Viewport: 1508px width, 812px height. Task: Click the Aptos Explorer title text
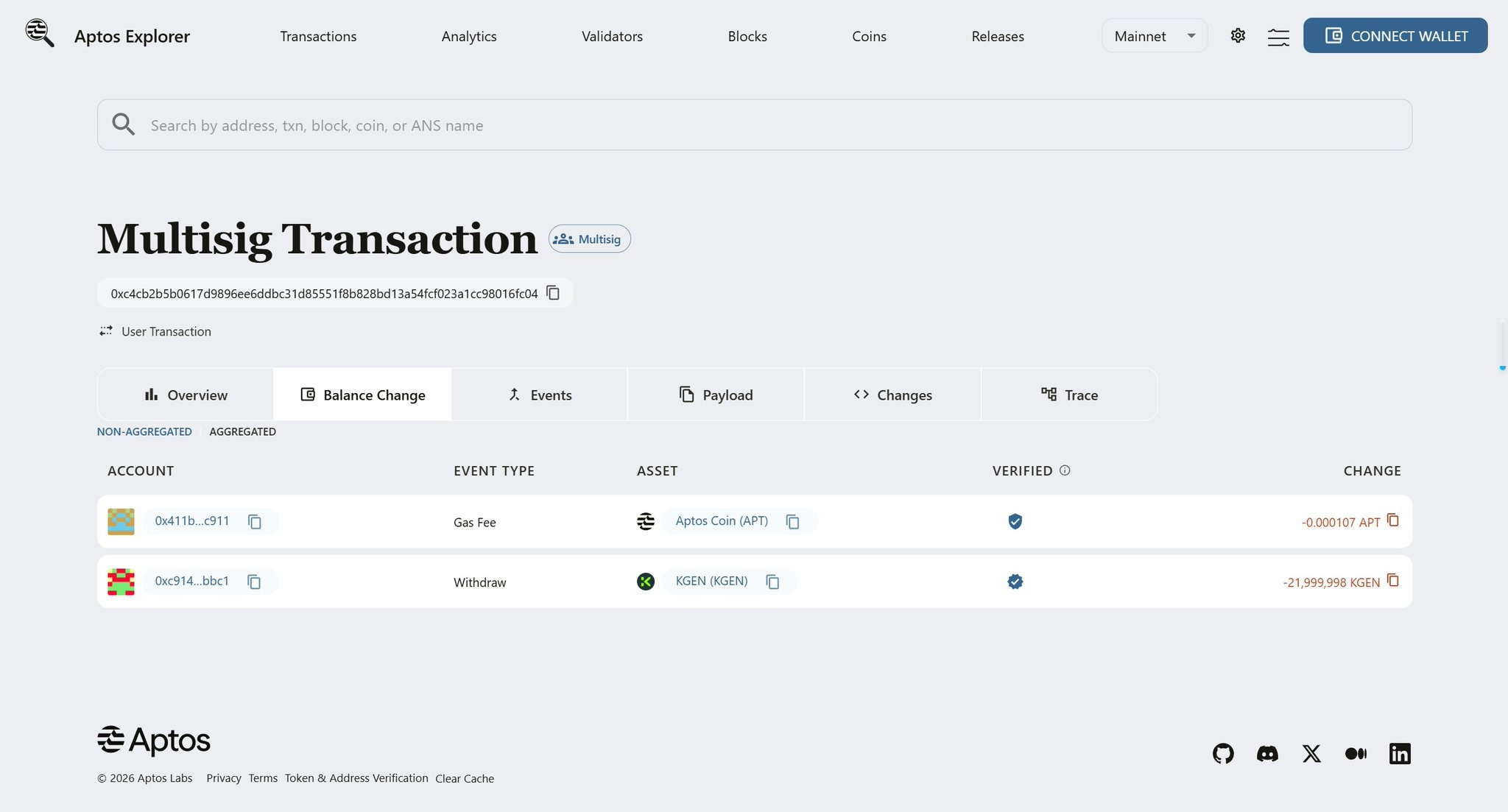click(x=132, y=36)
